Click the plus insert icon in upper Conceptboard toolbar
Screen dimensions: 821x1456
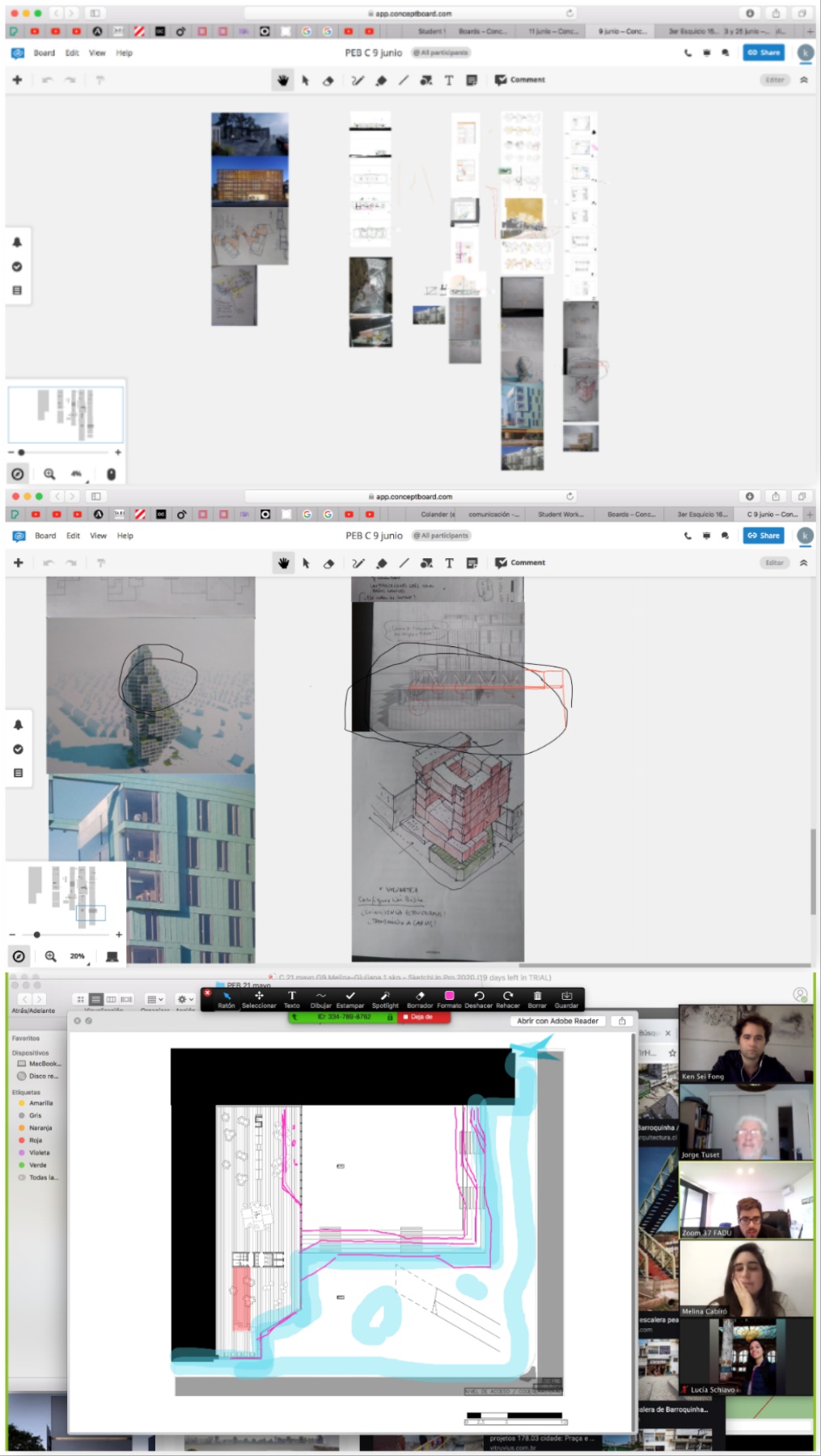[17, 80]
